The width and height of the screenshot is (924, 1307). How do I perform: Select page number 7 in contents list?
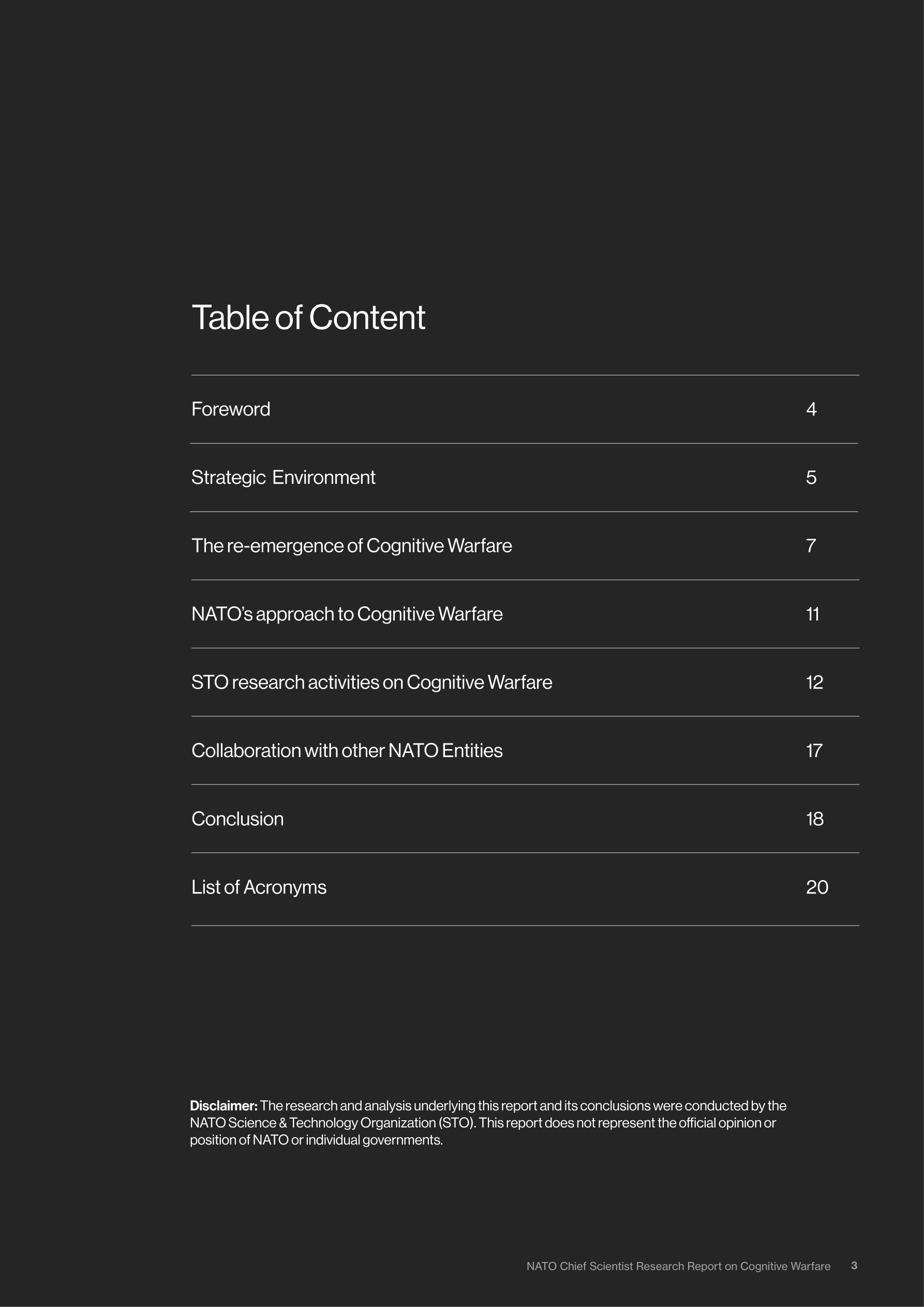(x=811, y=546)
